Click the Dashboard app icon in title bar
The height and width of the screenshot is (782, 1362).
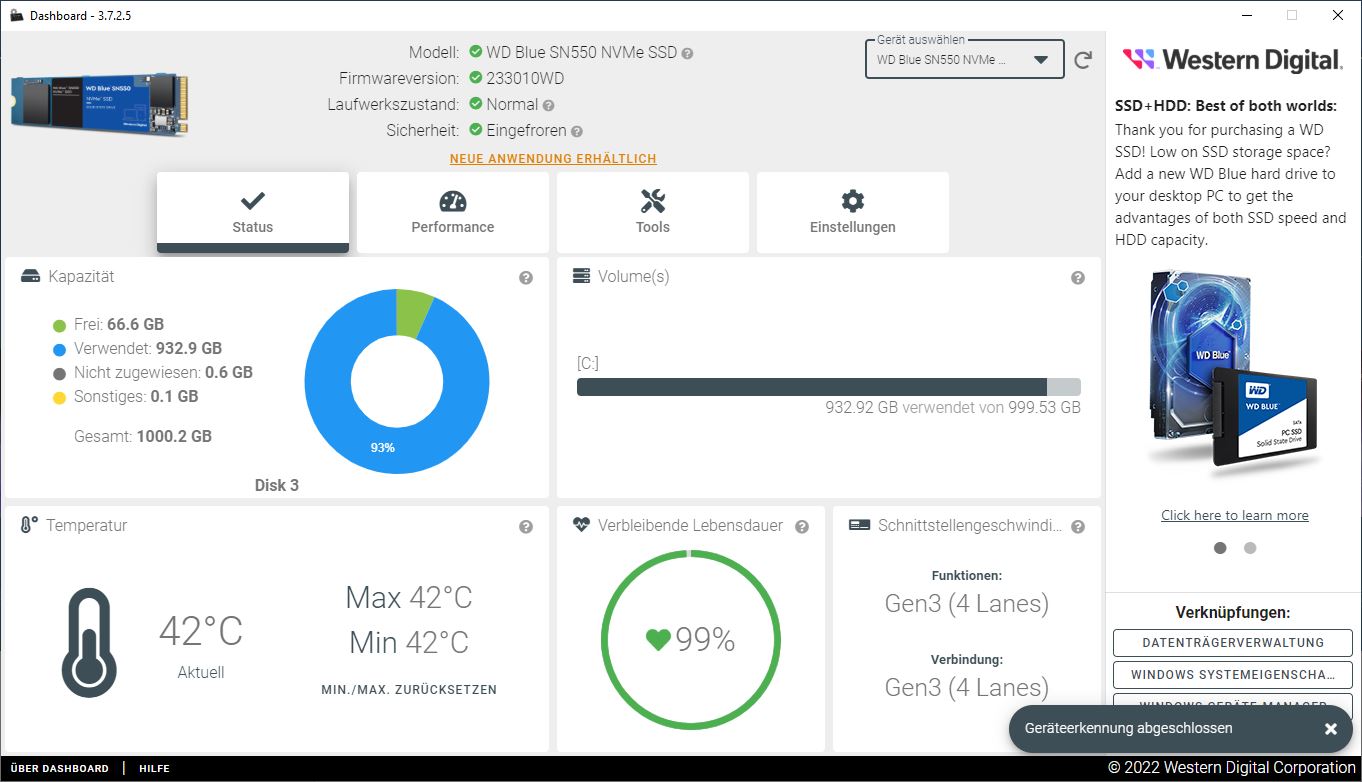[16, 16]
